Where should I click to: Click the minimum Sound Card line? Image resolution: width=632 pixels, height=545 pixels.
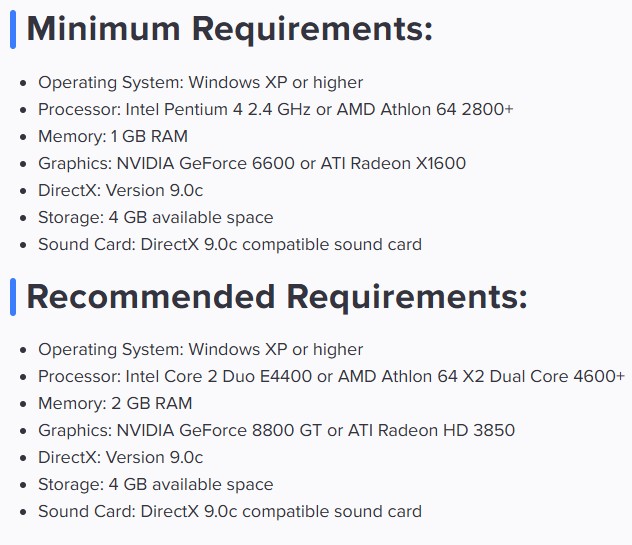(230, 245)
